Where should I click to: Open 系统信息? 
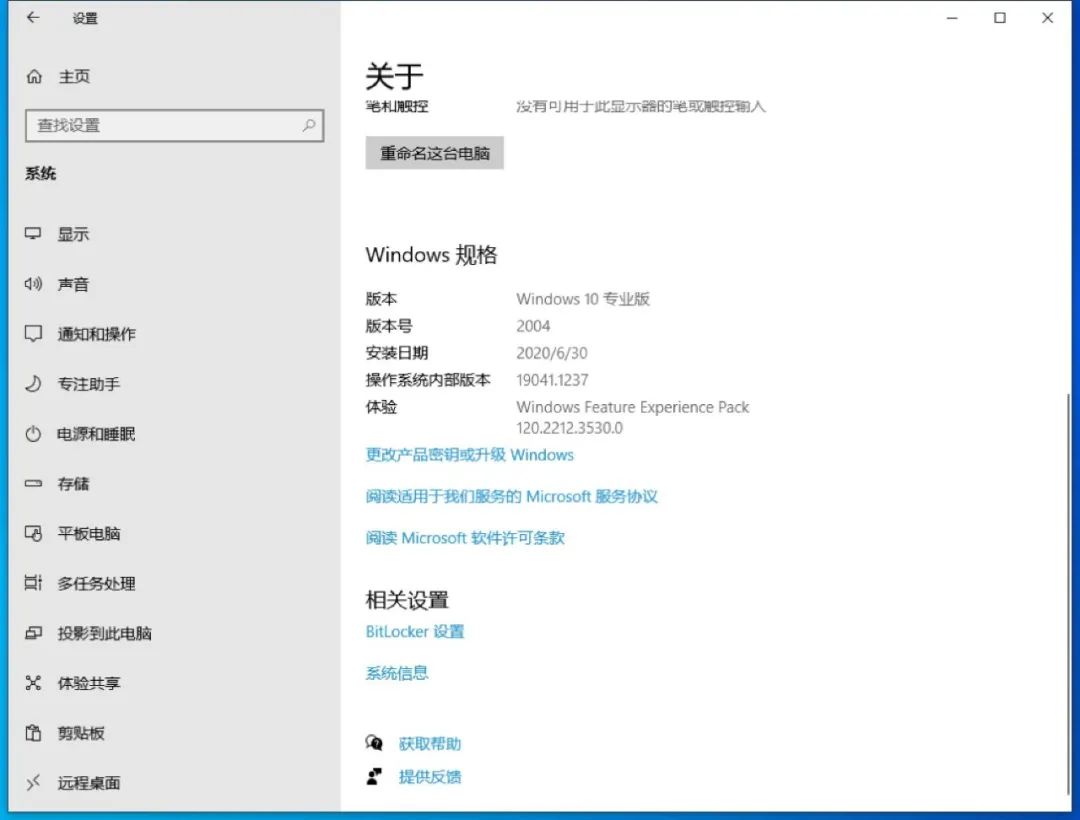click(396, 672)
